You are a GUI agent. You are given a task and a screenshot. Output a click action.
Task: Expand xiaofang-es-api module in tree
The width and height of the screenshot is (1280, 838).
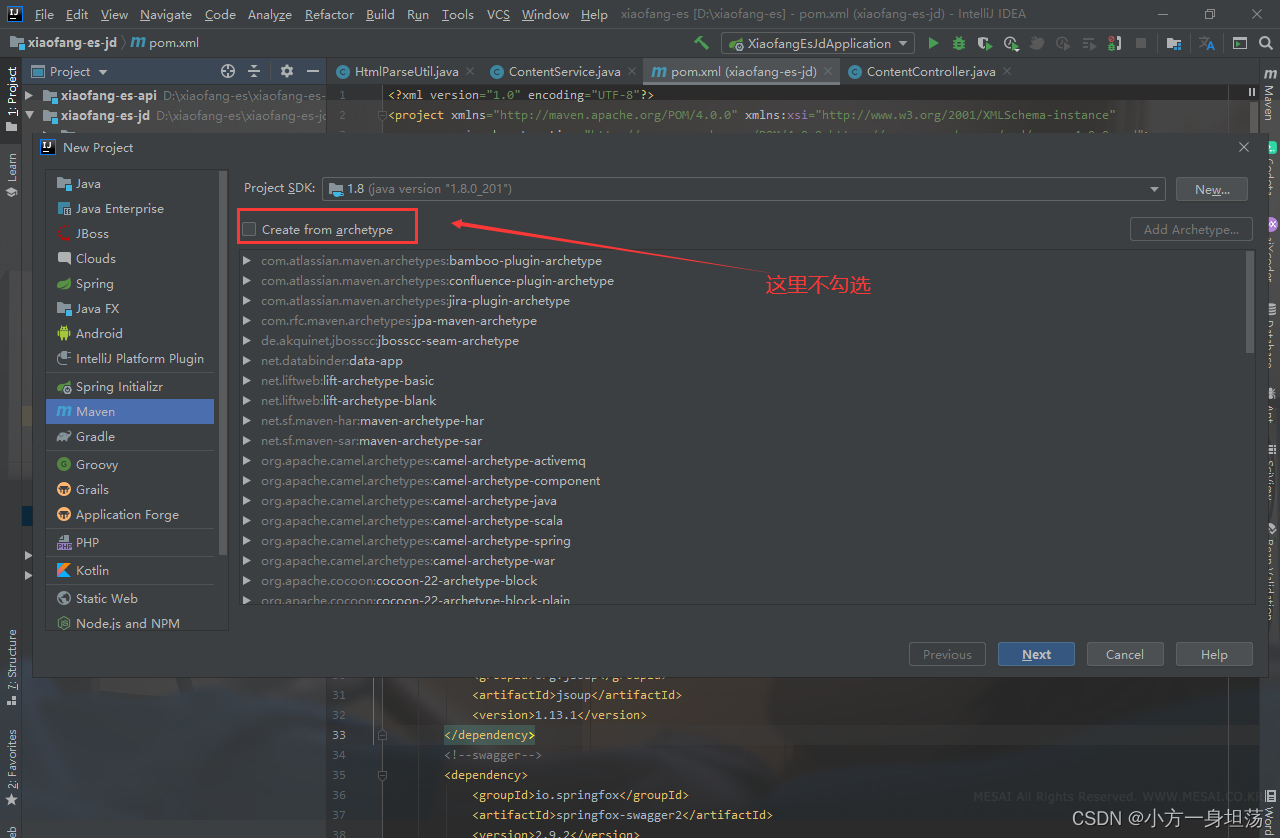coord(29,96)
